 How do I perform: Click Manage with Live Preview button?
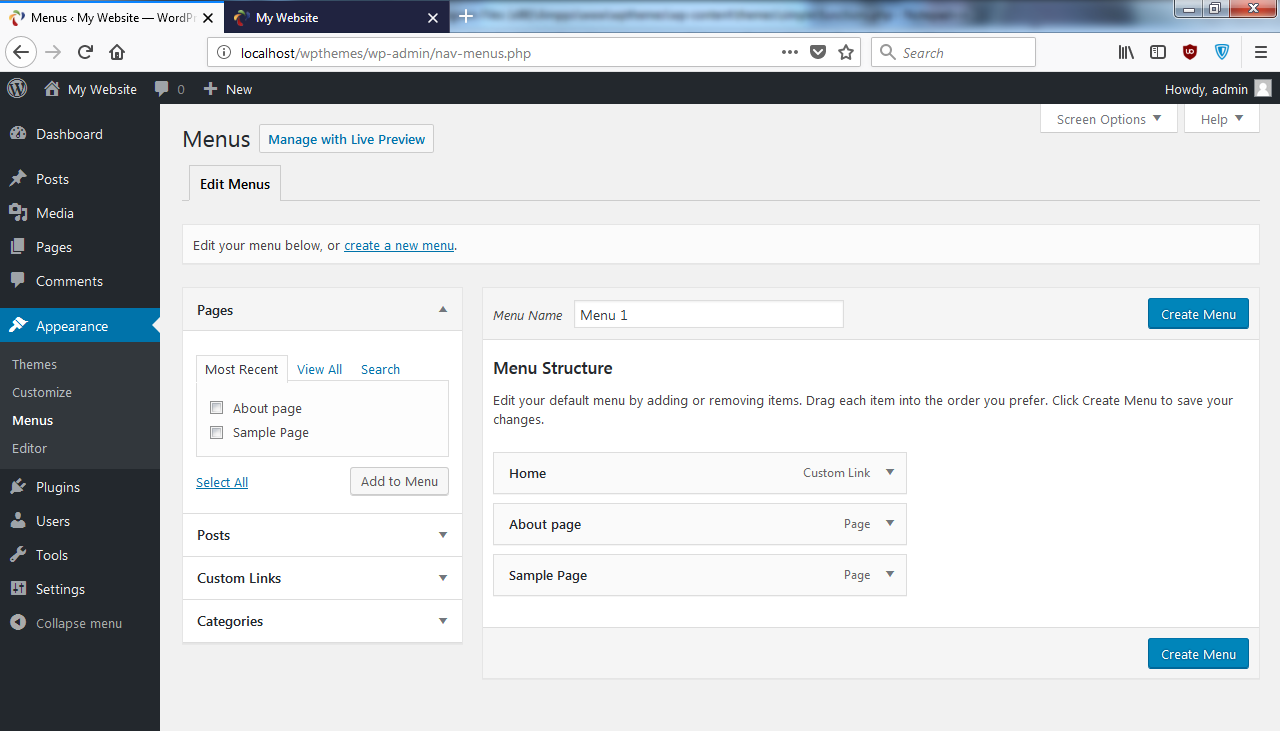(x=346, y=139)
